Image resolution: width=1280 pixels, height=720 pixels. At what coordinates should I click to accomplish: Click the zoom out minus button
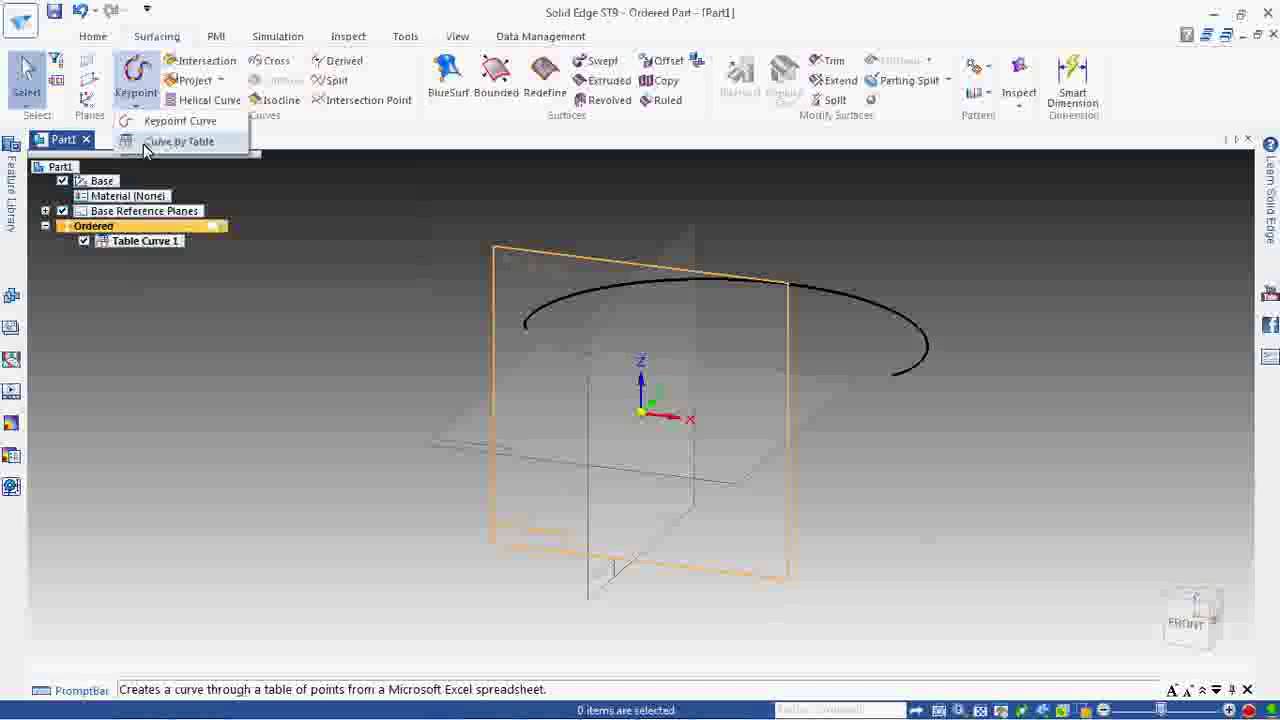pyautogui.click(x=1104, y=710)
